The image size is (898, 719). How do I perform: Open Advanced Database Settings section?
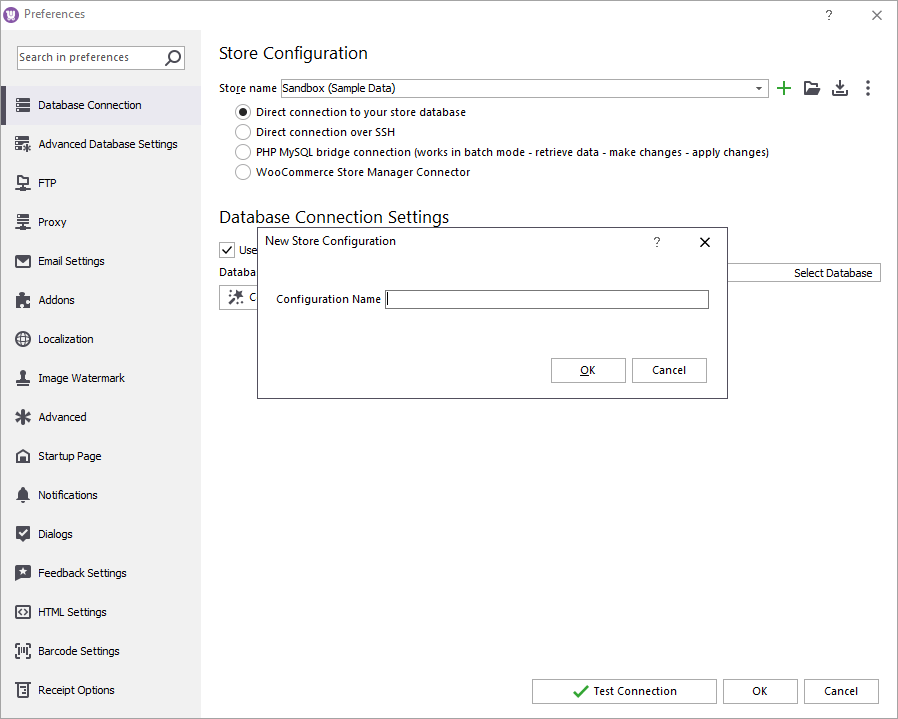[107, 144]
